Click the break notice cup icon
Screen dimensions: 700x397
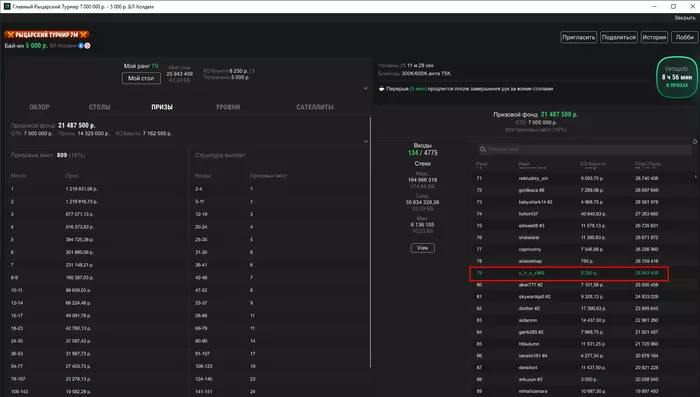(x=382, y=88)
